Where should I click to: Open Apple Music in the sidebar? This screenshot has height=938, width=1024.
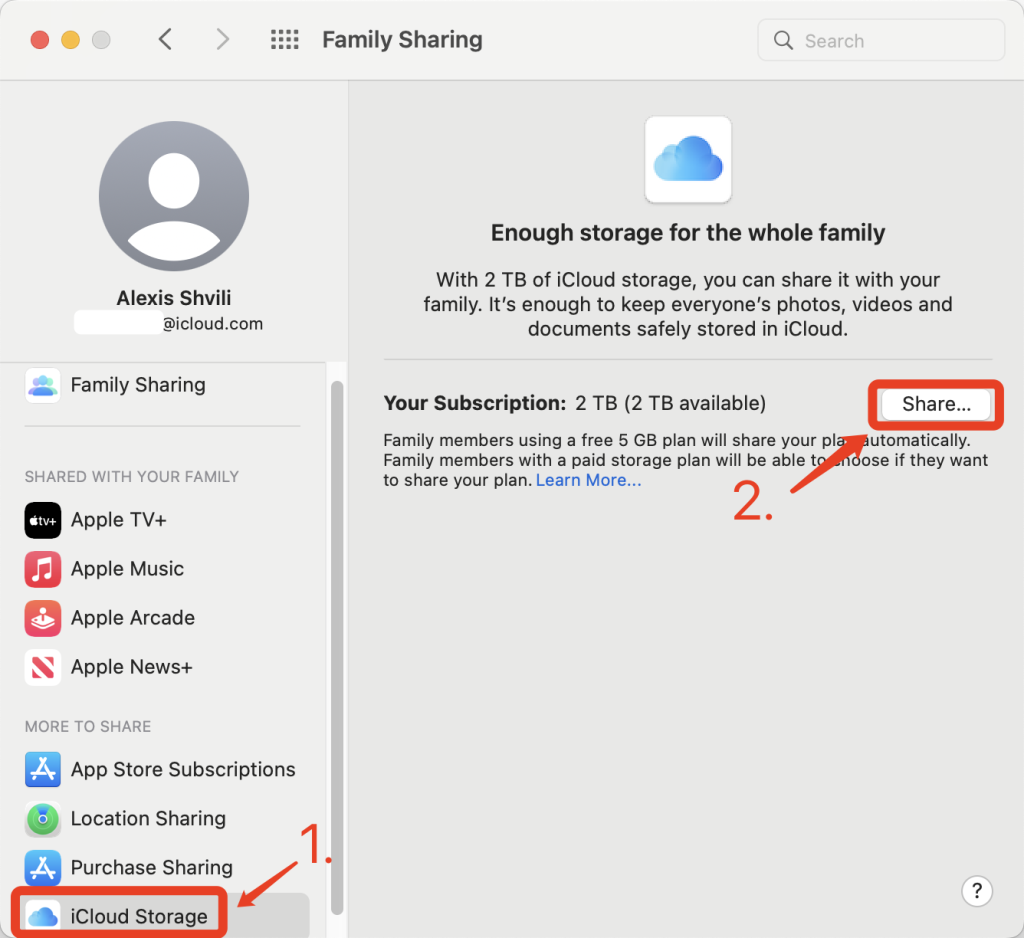click(x=126, y=569)
